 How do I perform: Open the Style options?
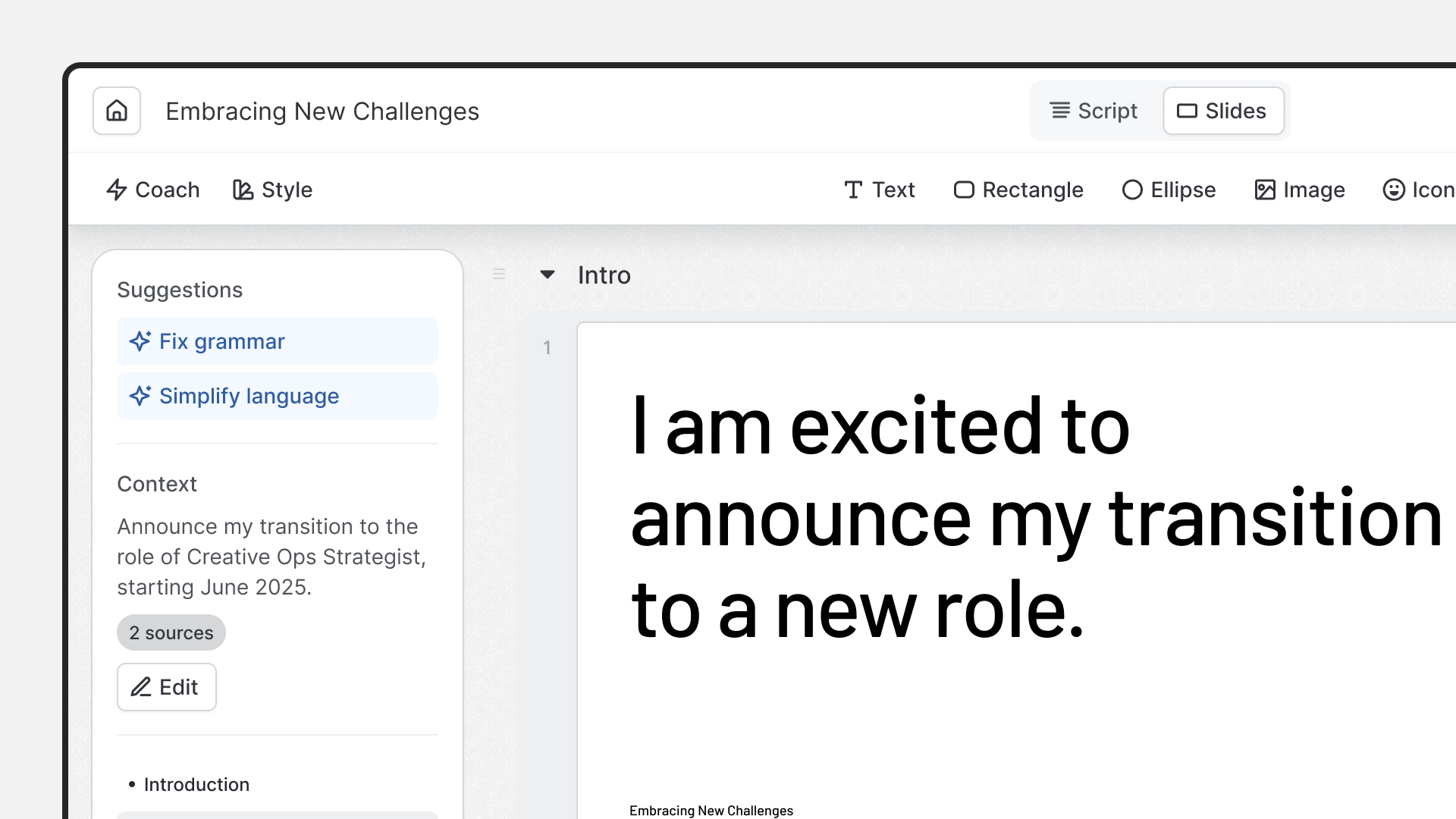[273, 190]
